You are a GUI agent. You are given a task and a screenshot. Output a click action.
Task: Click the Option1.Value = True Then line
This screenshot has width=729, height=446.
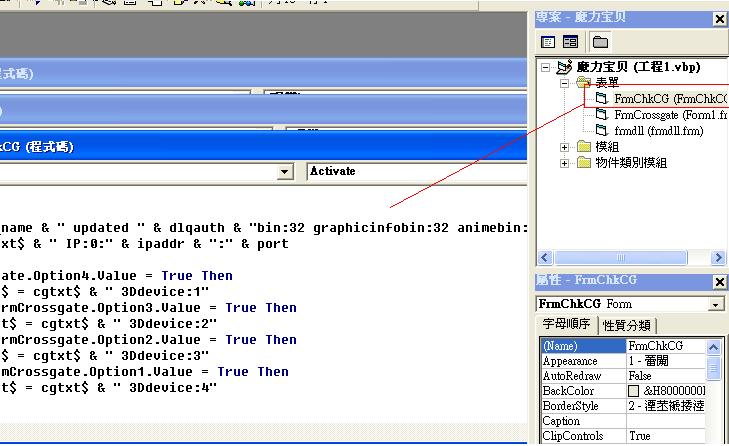pos(145,372)
